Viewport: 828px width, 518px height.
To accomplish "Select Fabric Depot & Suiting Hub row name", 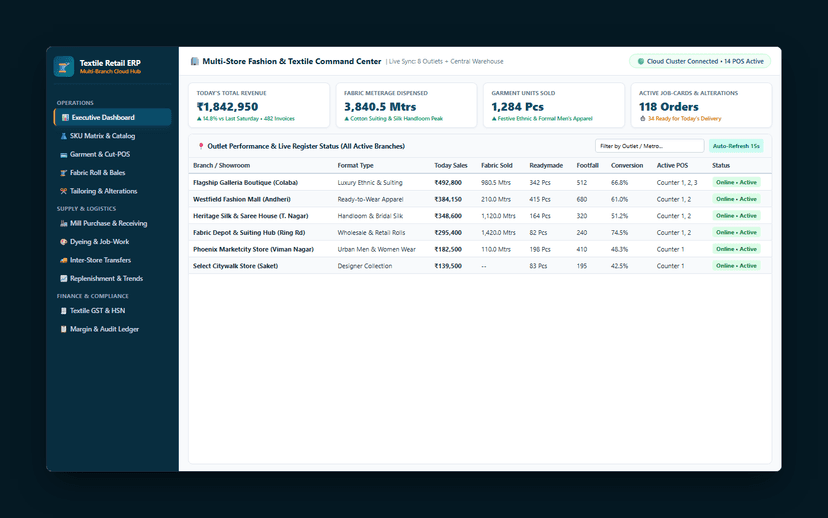I will (x=249, y=233).
